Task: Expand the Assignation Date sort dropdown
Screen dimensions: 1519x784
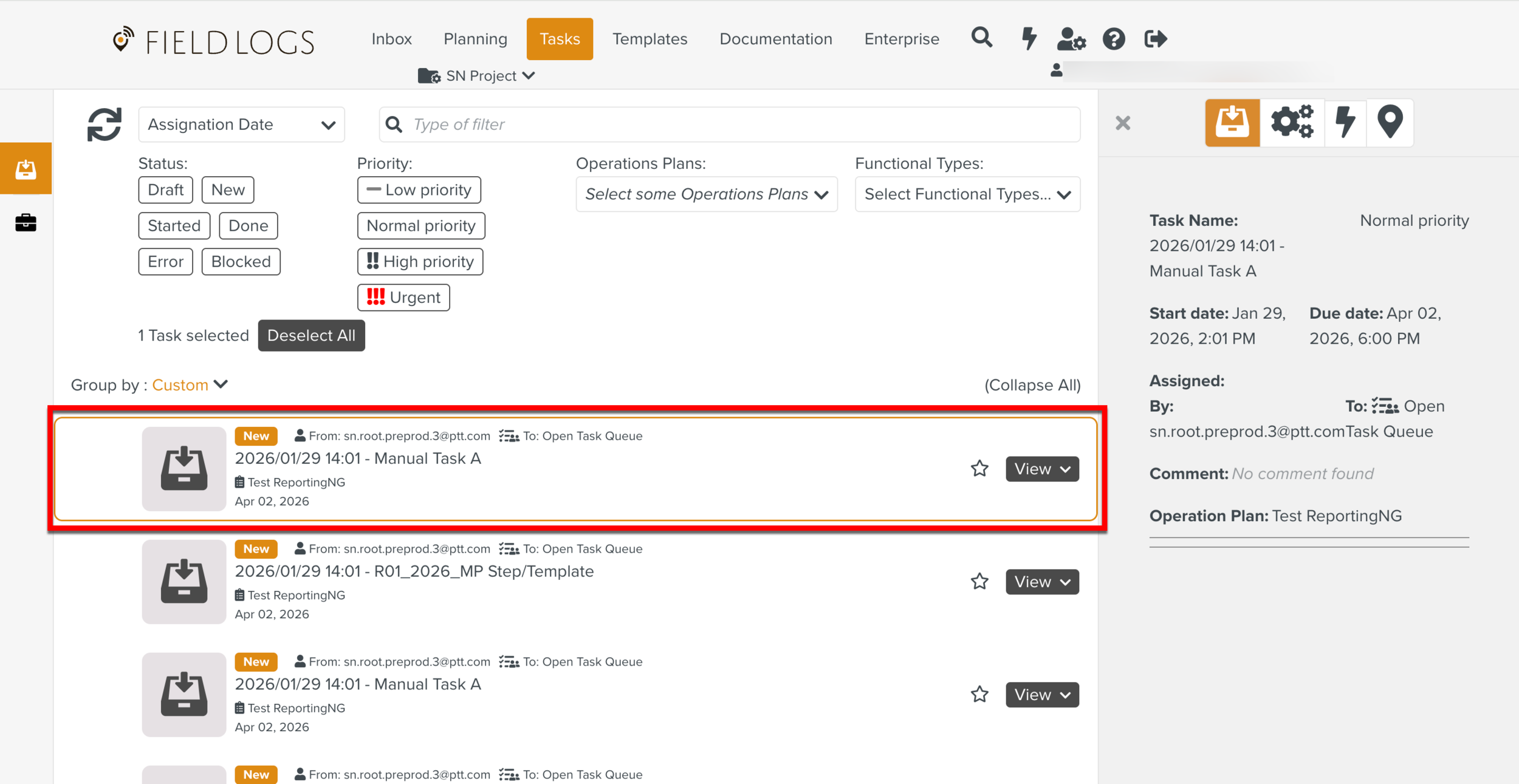Action: (x=241, y=124)
